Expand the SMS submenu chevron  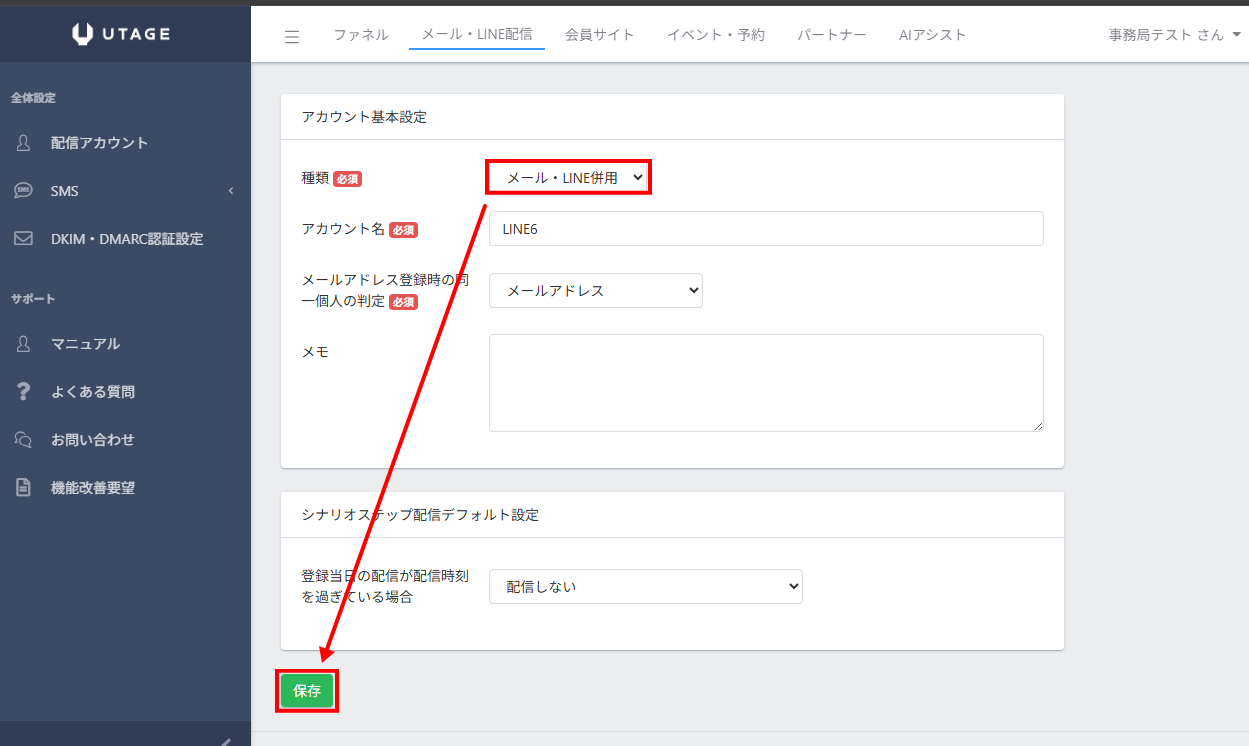pos(231,191)
